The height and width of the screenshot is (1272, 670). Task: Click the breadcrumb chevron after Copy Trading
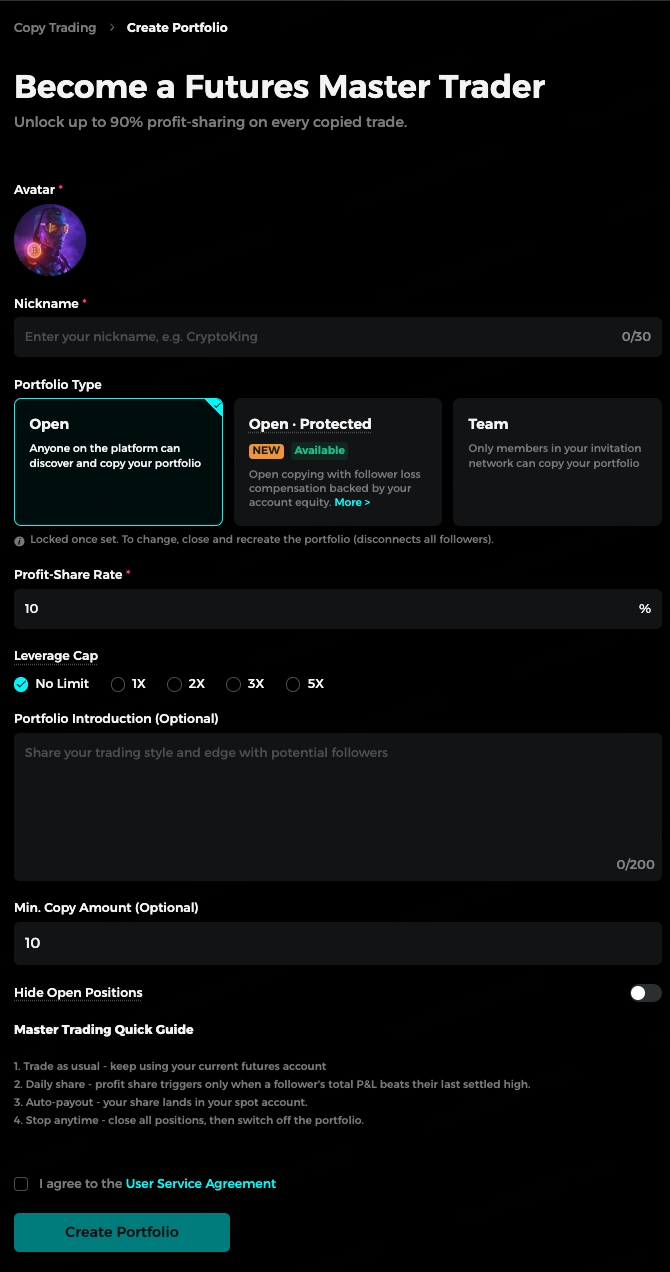(112, 28)
